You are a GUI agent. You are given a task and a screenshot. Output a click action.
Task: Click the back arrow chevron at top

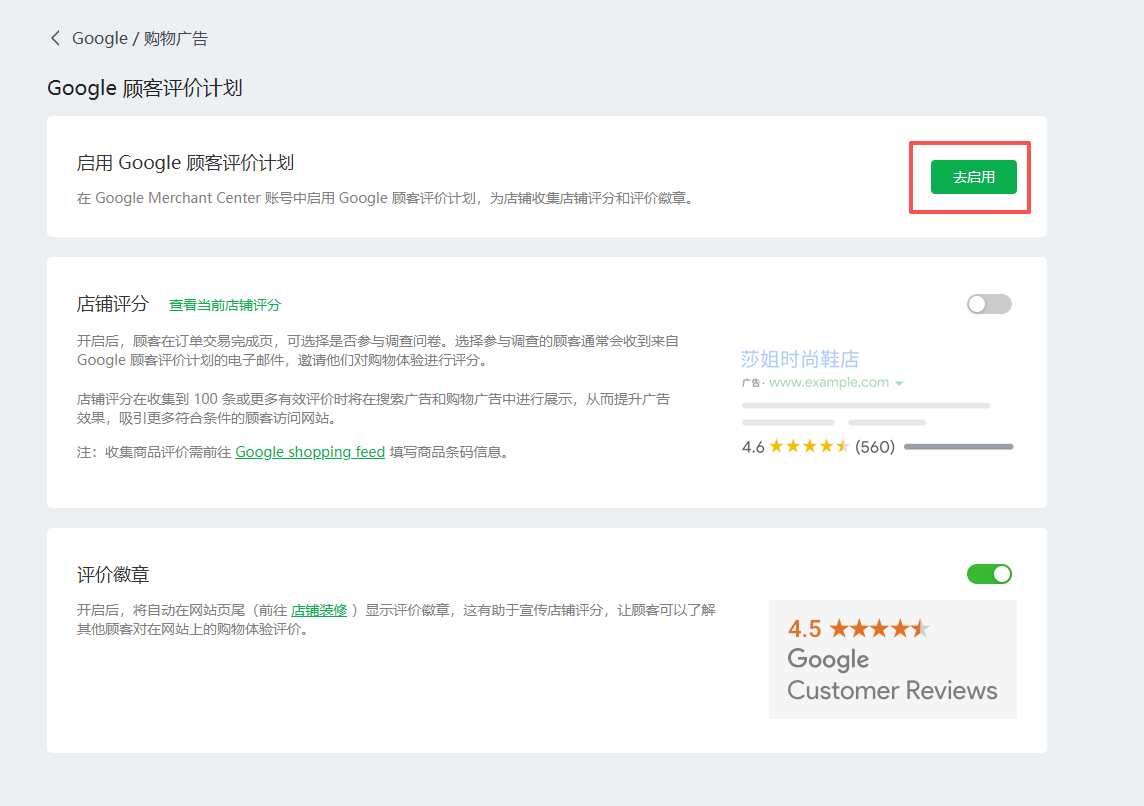(55, 38)
